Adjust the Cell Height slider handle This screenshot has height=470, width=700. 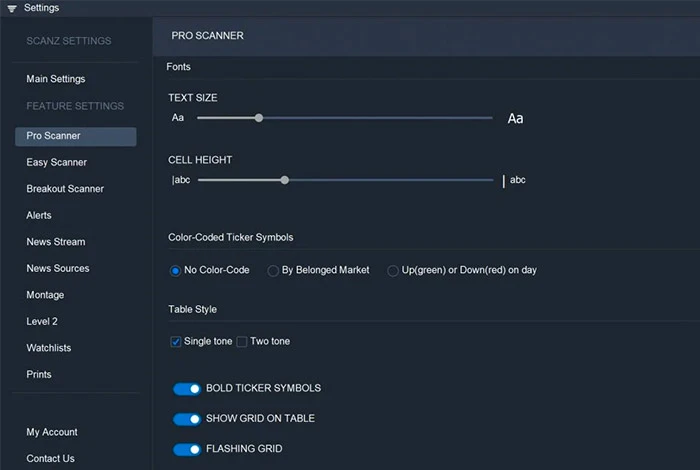point(285,180)
